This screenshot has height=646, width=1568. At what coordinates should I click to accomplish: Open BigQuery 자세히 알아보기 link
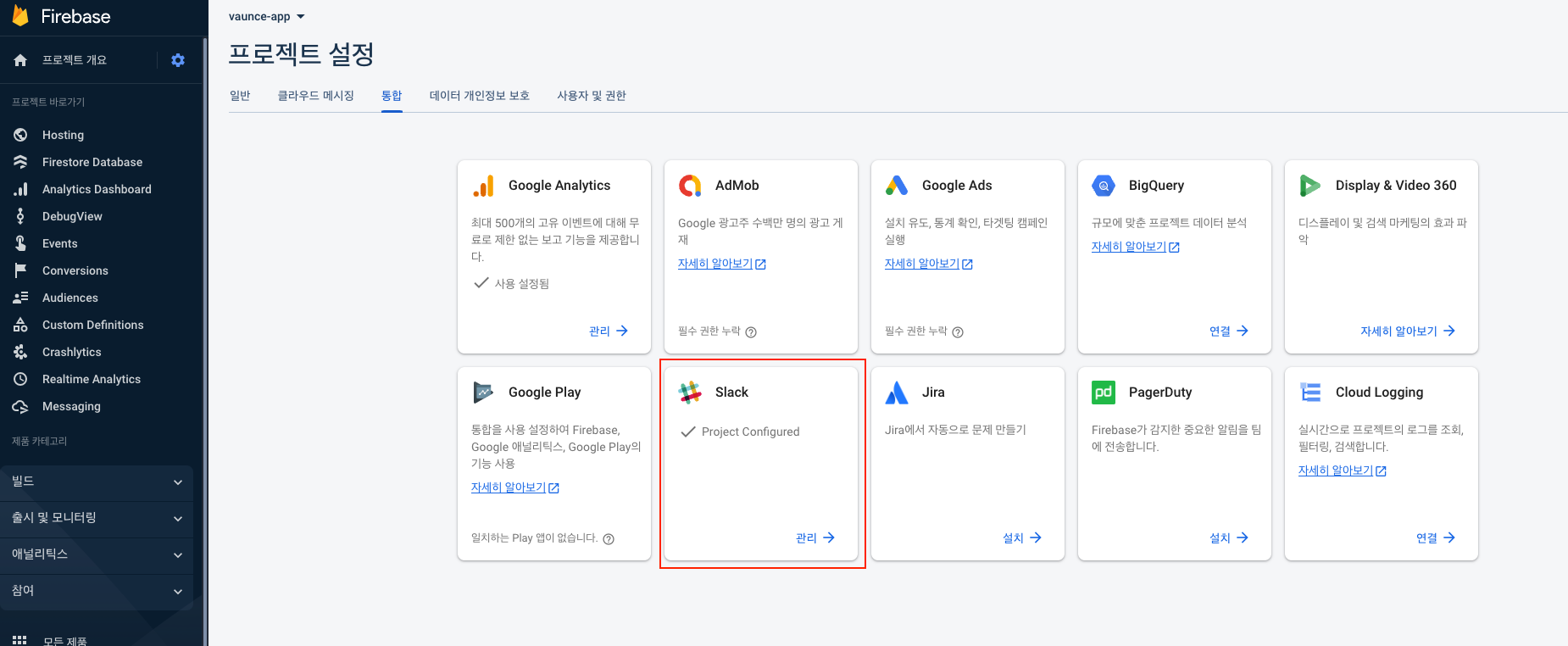click(1136, 247)
